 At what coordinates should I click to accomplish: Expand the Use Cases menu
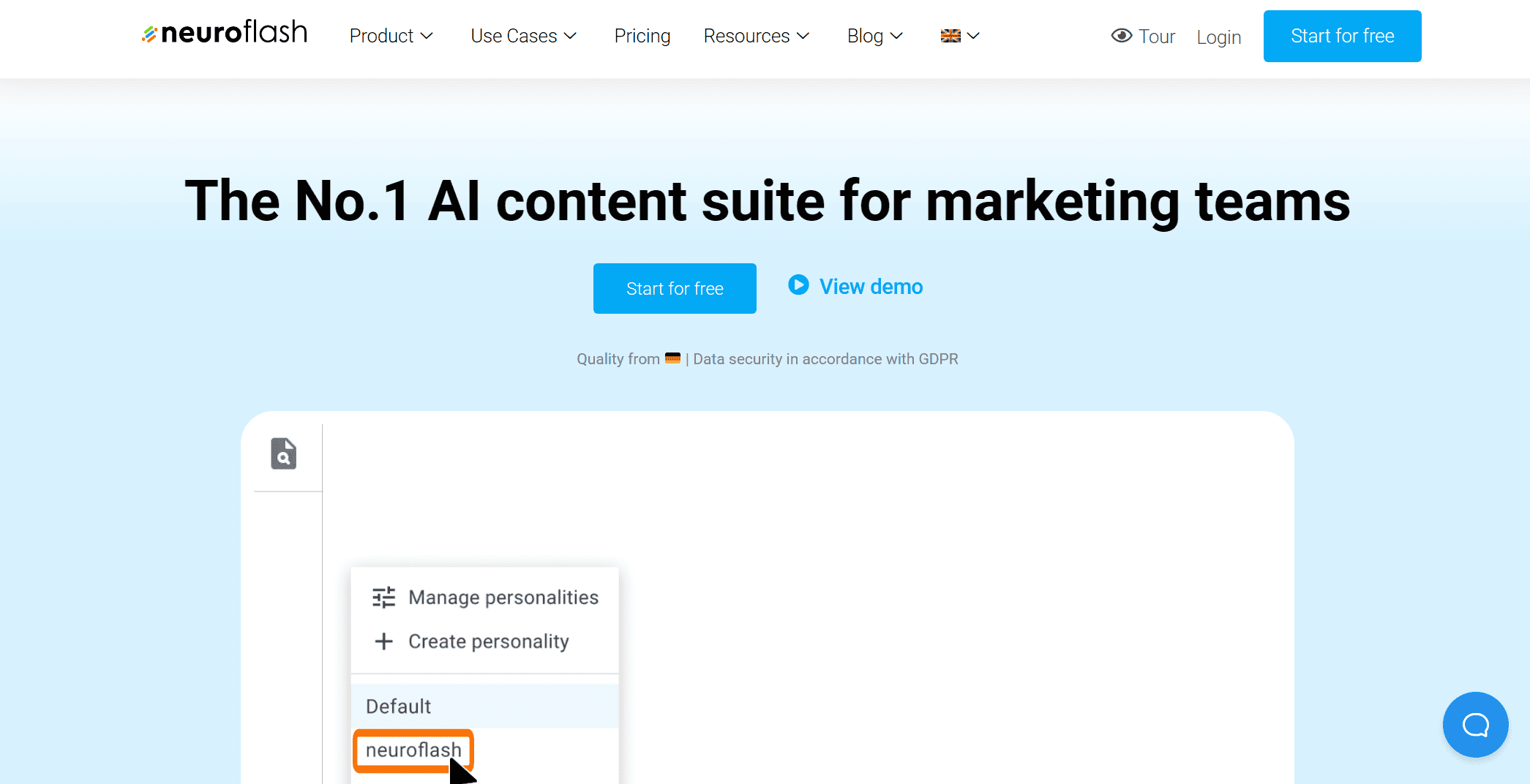[524, 36]
